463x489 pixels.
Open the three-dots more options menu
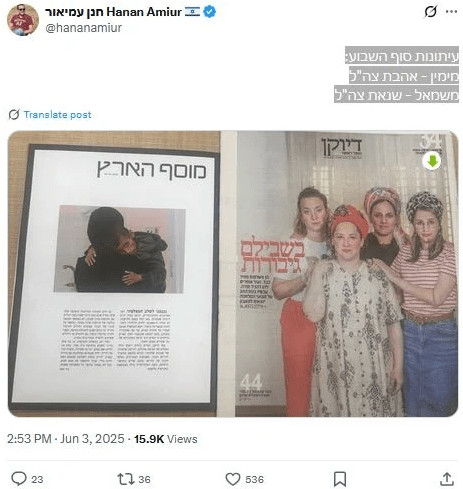(451, 12)
